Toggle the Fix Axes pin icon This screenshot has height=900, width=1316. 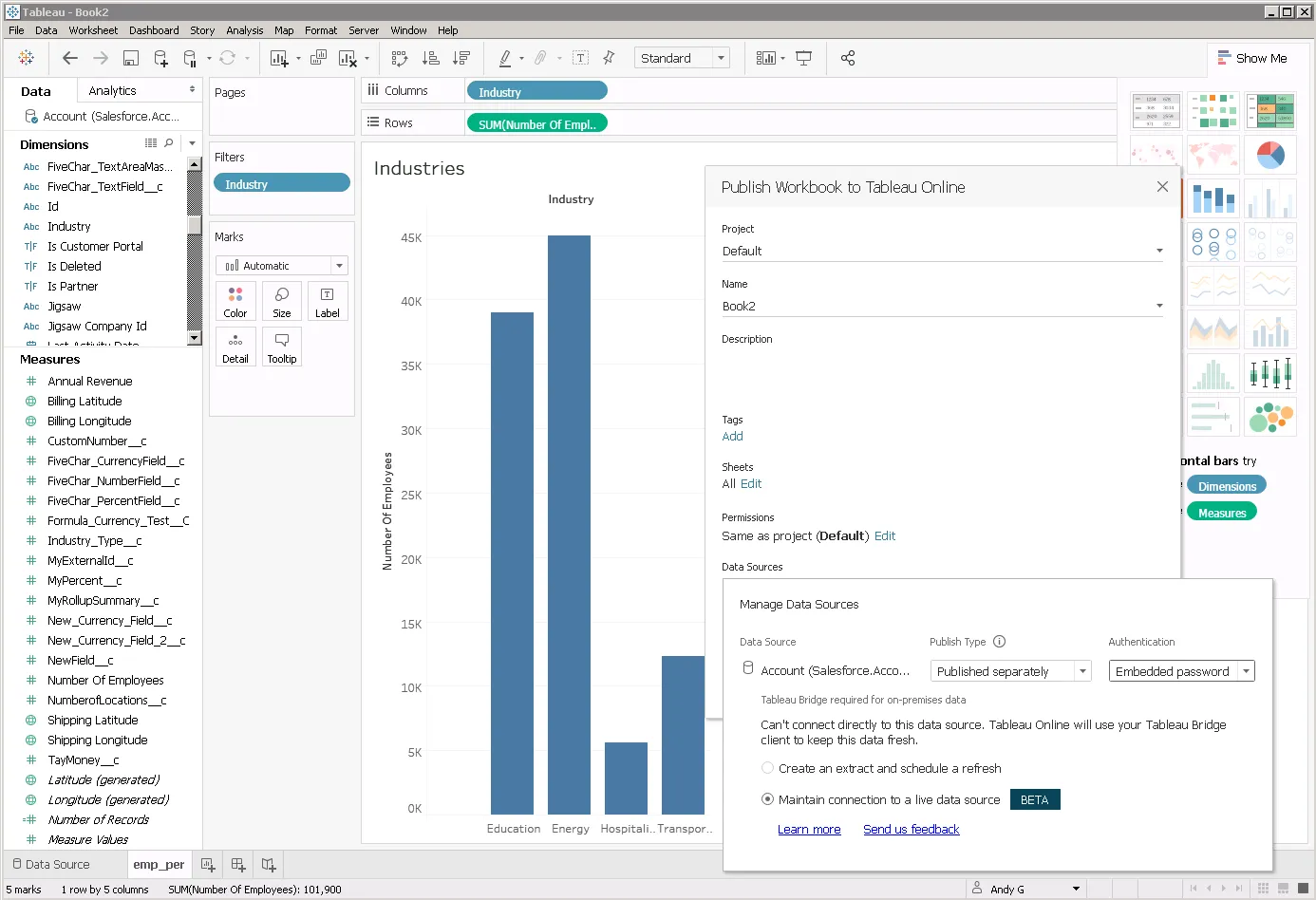[x=608, y=58]
